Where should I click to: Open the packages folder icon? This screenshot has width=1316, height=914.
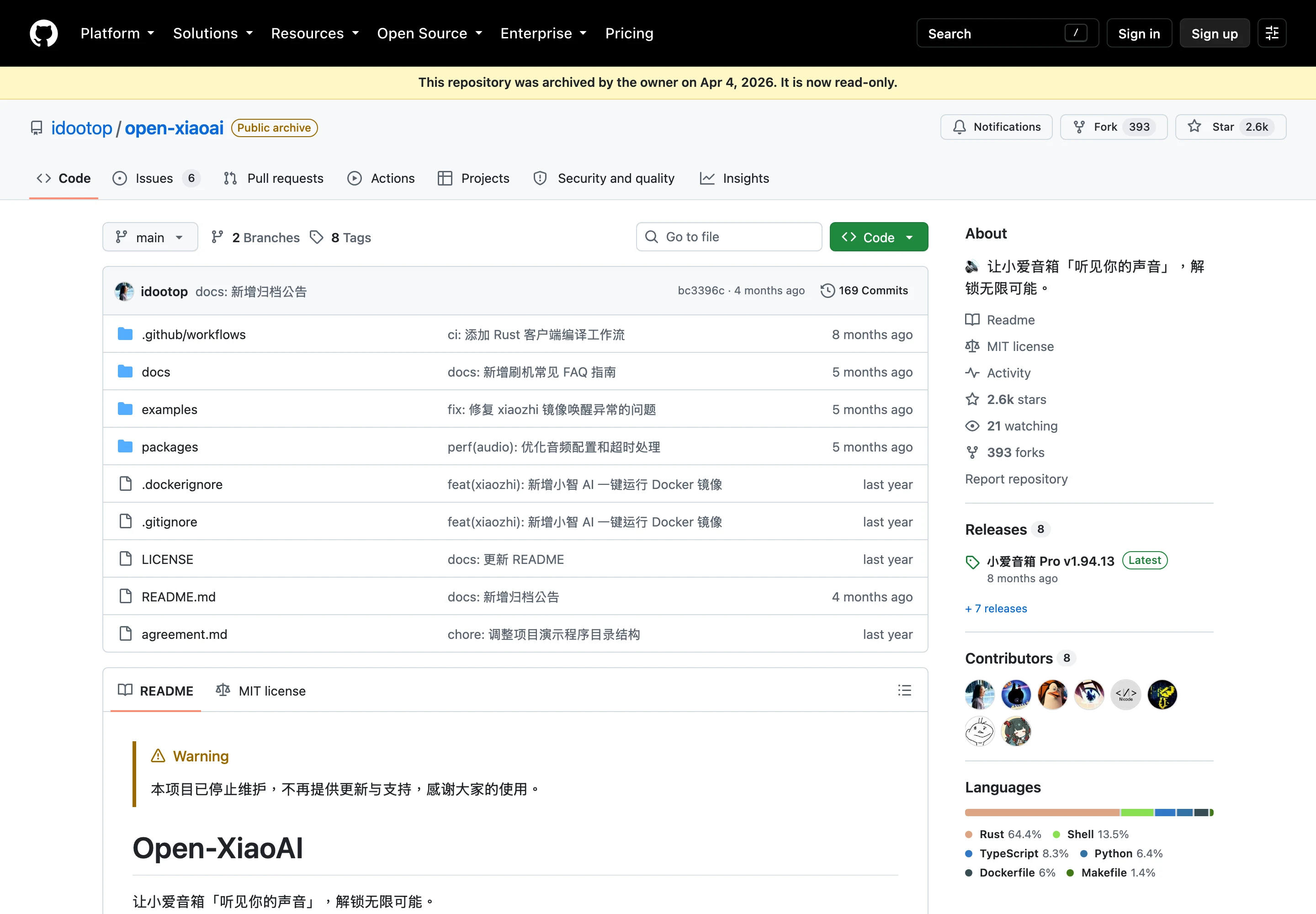125,446
